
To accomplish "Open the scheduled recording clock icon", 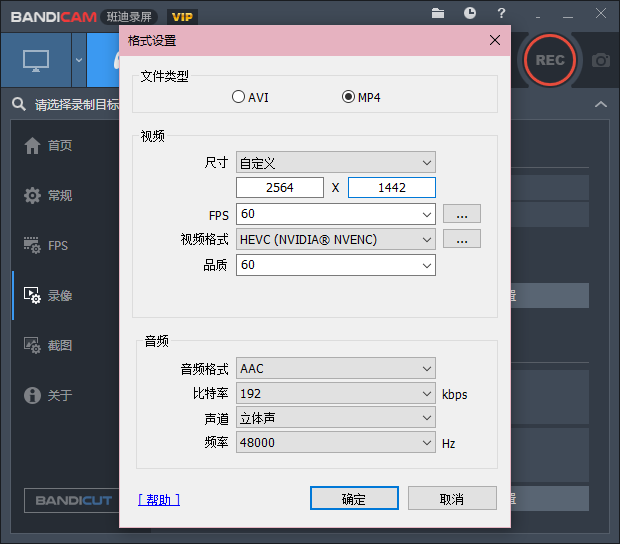I will 470,13.
